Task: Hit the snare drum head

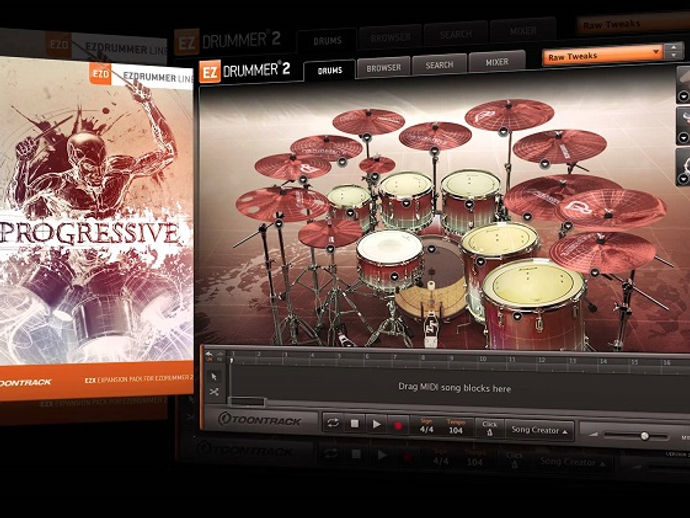Action: (x=389, y=247)
